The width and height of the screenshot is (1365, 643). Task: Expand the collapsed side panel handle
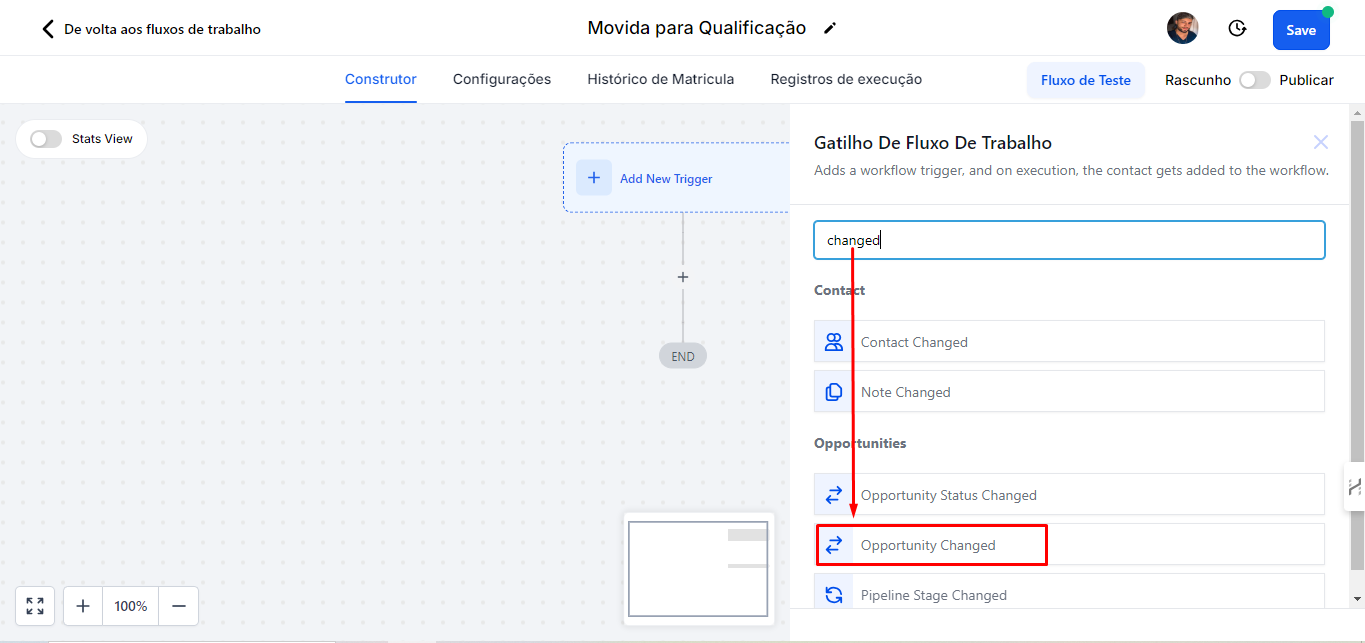(1354, 487)
